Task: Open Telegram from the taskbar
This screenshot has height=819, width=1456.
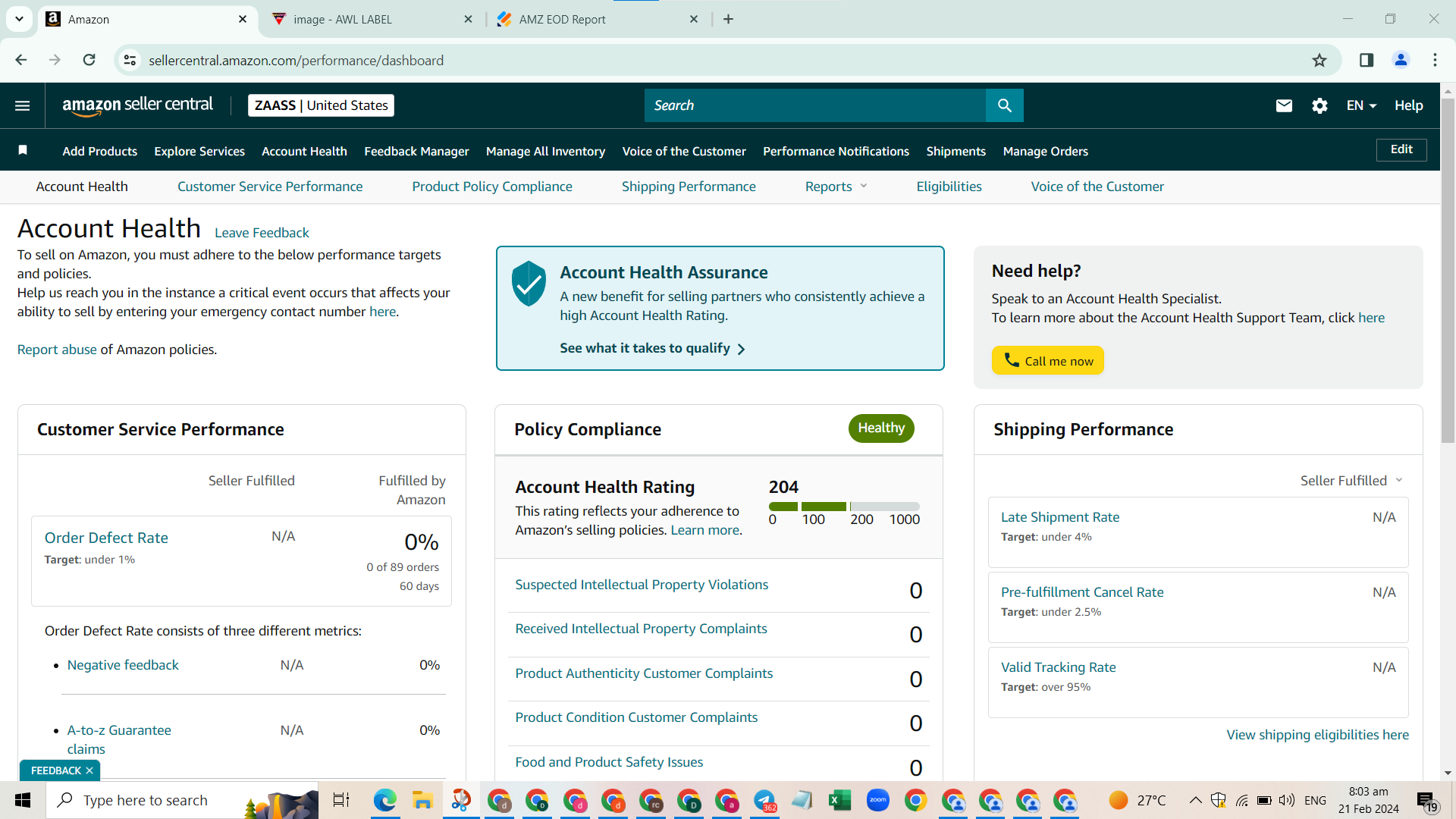Action: coord(764,800)
